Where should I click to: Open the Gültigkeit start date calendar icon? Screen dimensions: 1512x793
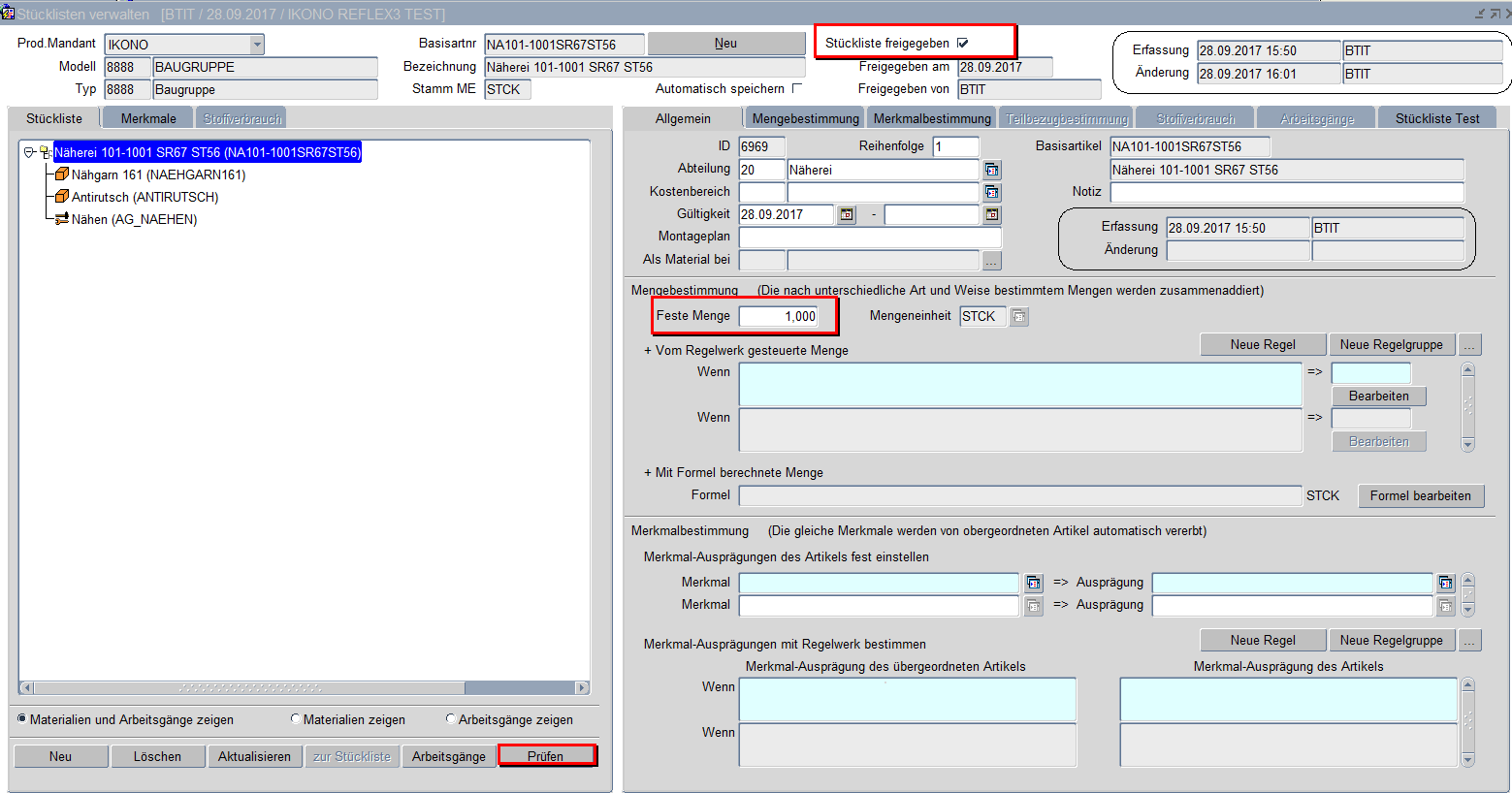[x=847, y=214]
